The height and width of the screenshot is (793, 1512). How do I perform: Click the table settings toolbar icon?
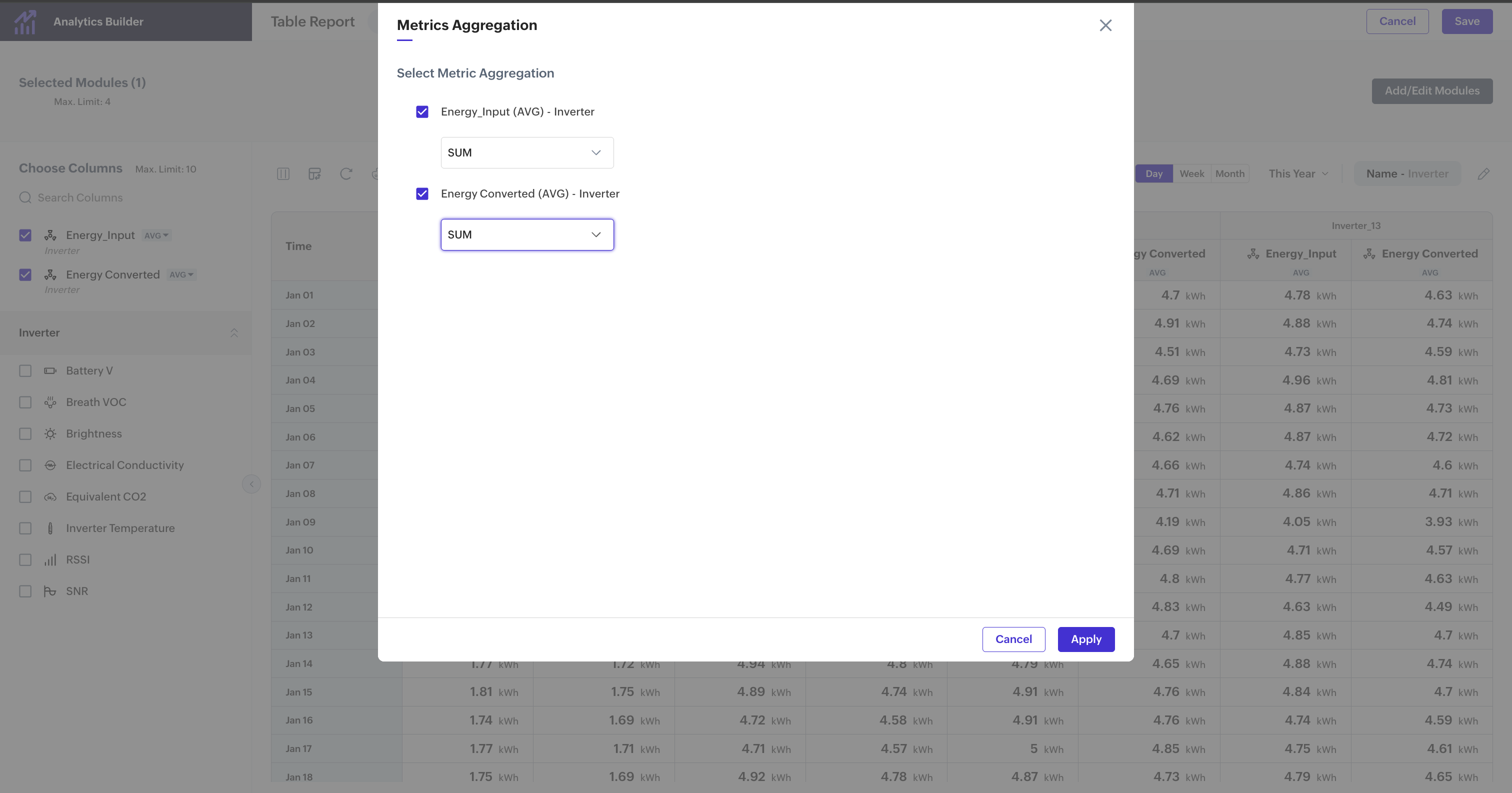pos(314,173)
